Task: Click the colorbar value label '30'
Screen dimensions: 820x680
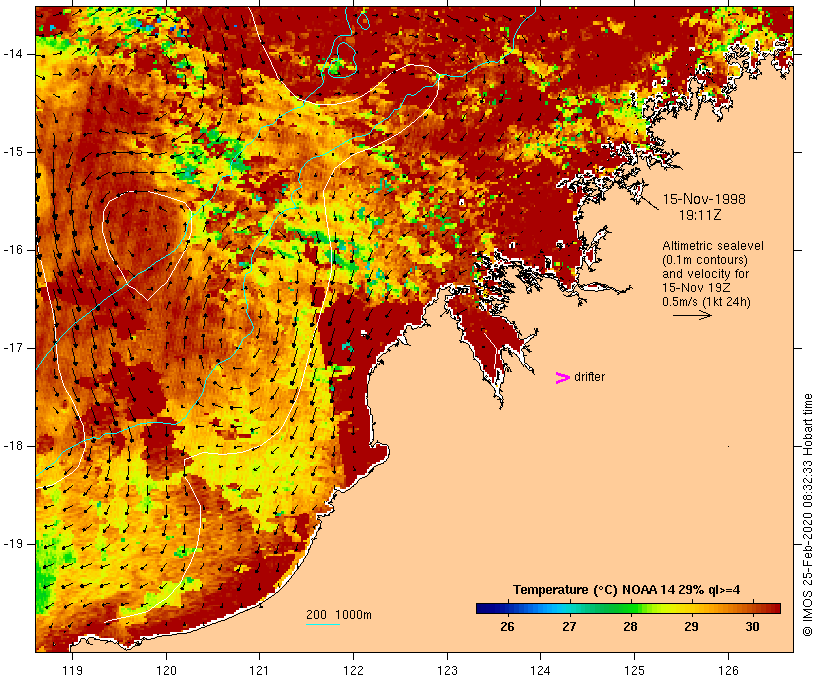Action: [x=752, y=626]
